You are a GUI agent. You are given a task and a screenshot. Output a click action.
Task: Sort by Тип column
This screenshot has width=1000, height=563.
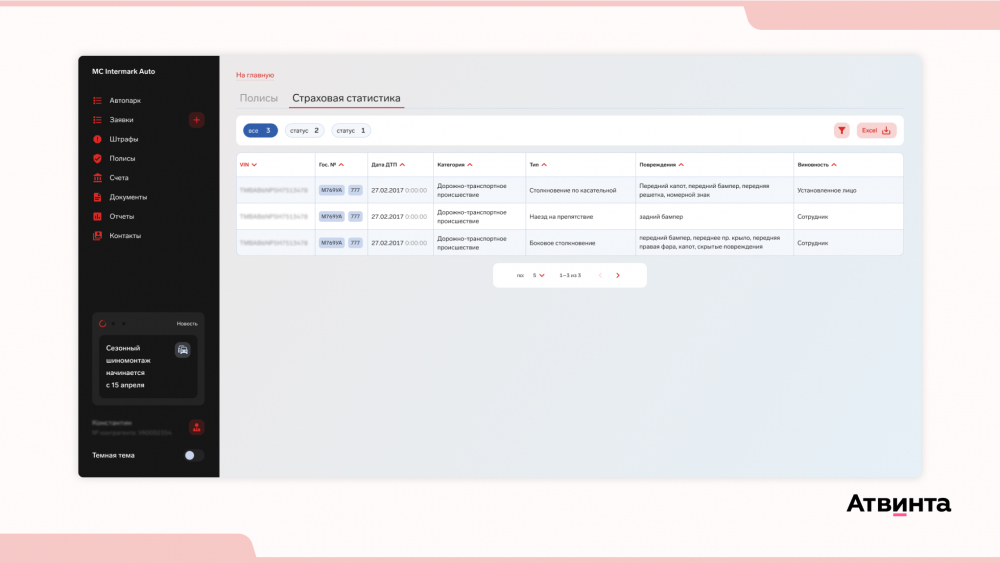coord(538,165)
